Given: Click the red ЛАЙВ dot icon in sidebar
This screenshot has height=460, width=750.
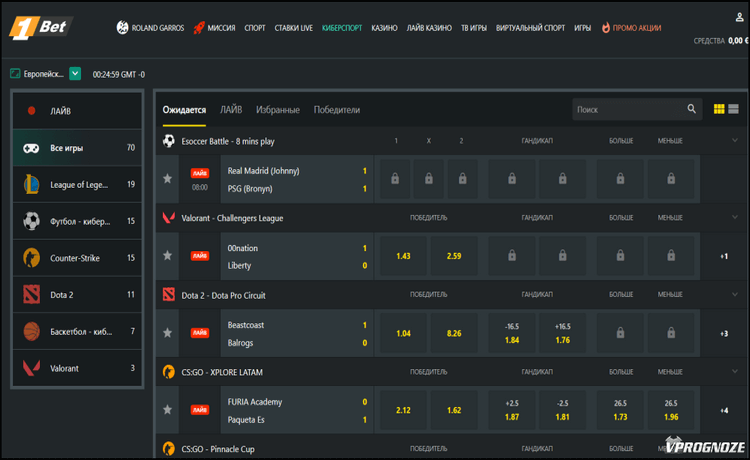Looking at the screenshot, I should [x=32, y=111].
